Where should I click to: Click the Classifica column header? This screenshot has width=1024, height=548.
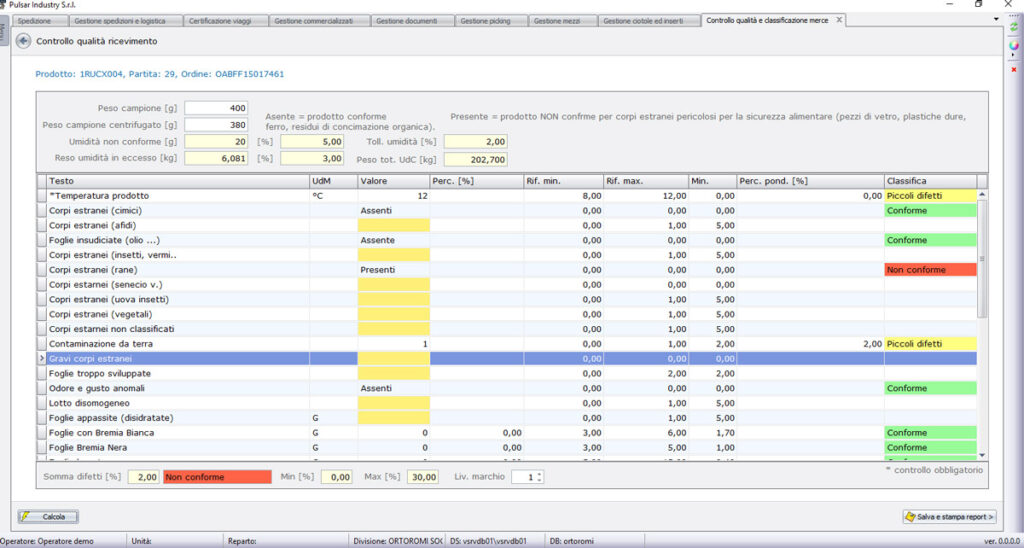pyautogui.click(x=931, y=181)
